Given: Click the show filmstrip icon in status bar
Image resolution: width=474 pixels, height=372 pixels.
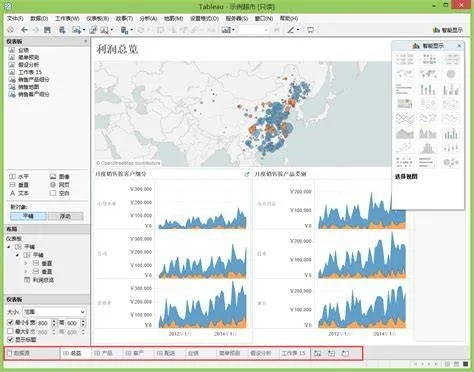Looking at the screenshot, I should tap(456, 364).
